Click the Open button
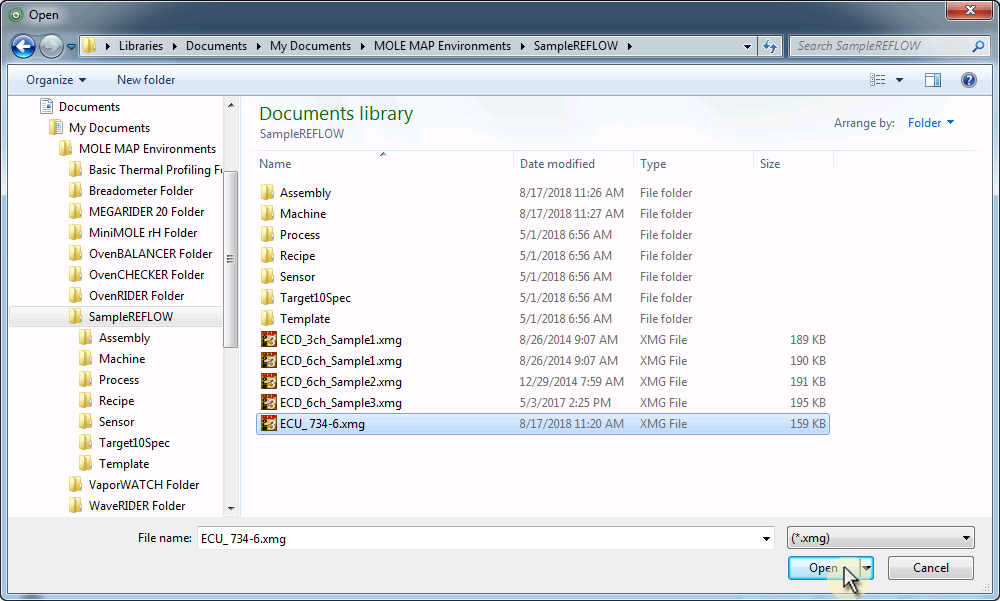1000x601 pixels. [823, 568]
